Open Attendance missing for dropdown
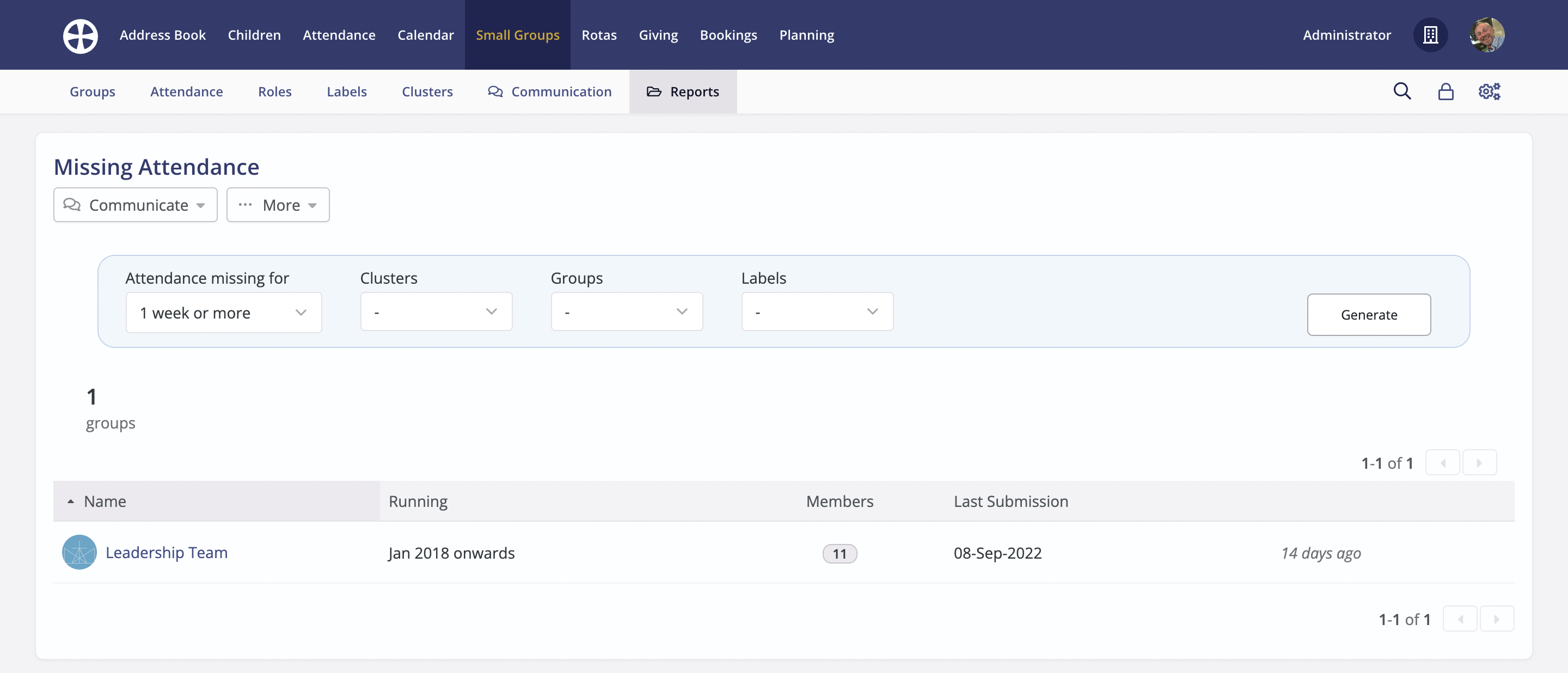 click(x=223, y=313)
